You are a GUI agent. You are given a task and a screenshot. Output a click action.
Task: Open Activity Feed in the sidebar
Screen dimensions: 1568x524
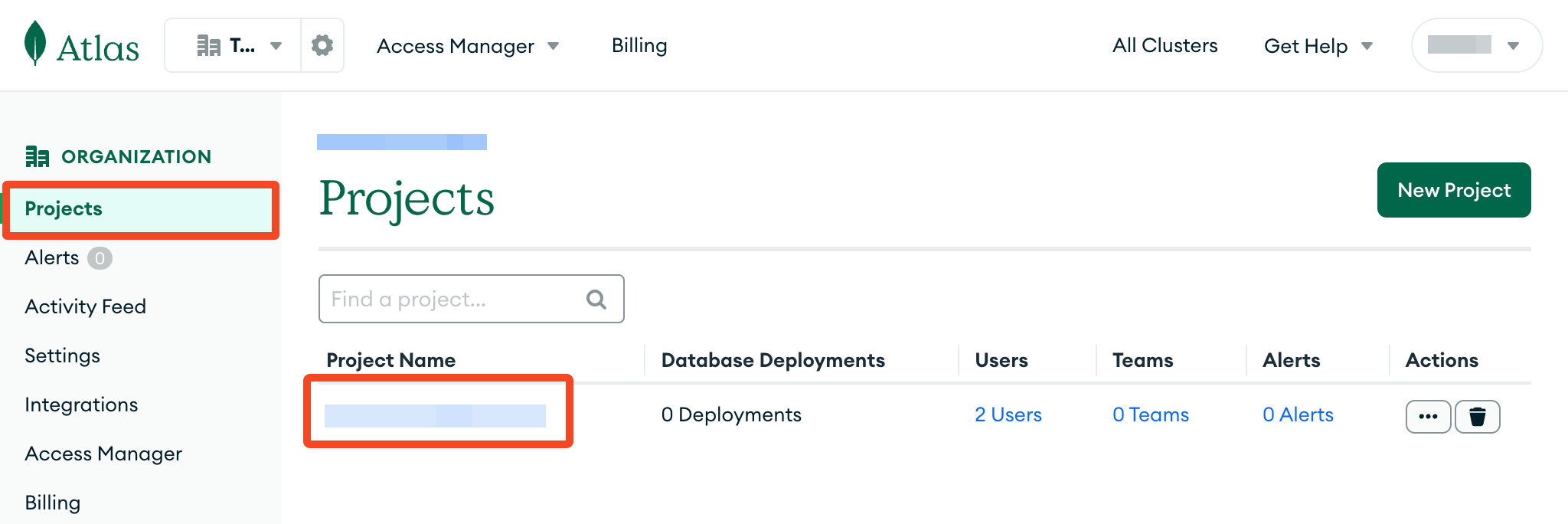click(85, 307)
